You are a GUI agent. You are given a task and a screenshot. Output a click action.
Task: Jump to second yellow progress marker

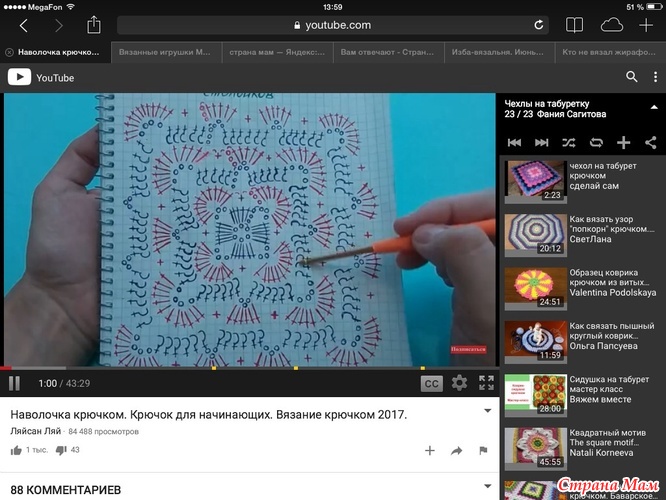tap(296, 368)
